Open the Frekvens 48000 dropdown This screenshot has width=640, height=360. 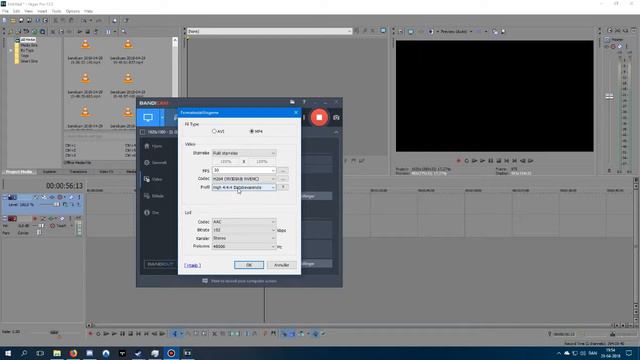point(244,246)
